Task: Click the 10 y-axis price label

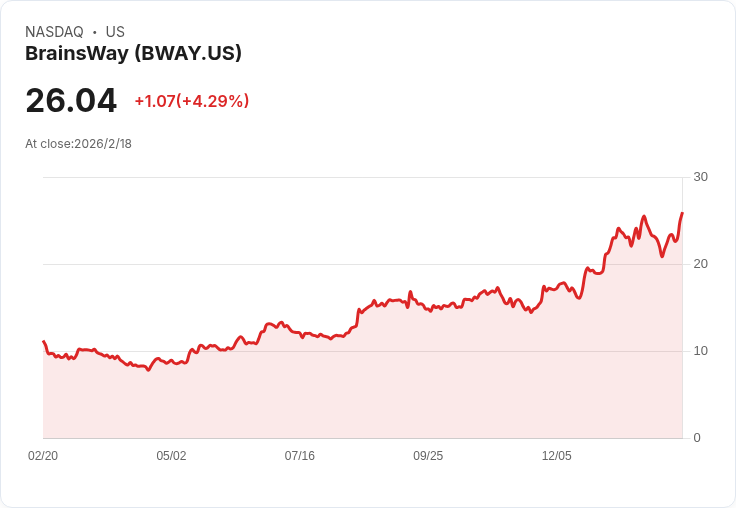Action: (700, 351)
